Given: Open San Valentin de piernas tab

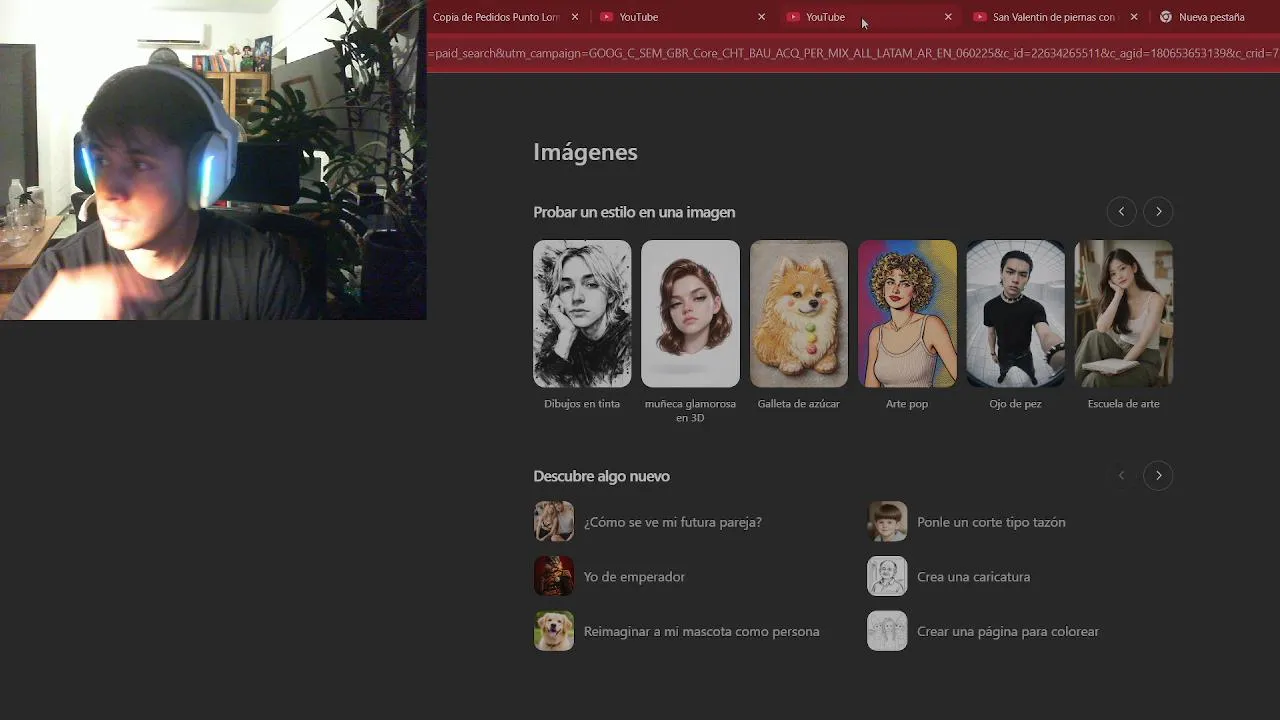Looking at the screenshot, I should click(x=1055, y=17).
